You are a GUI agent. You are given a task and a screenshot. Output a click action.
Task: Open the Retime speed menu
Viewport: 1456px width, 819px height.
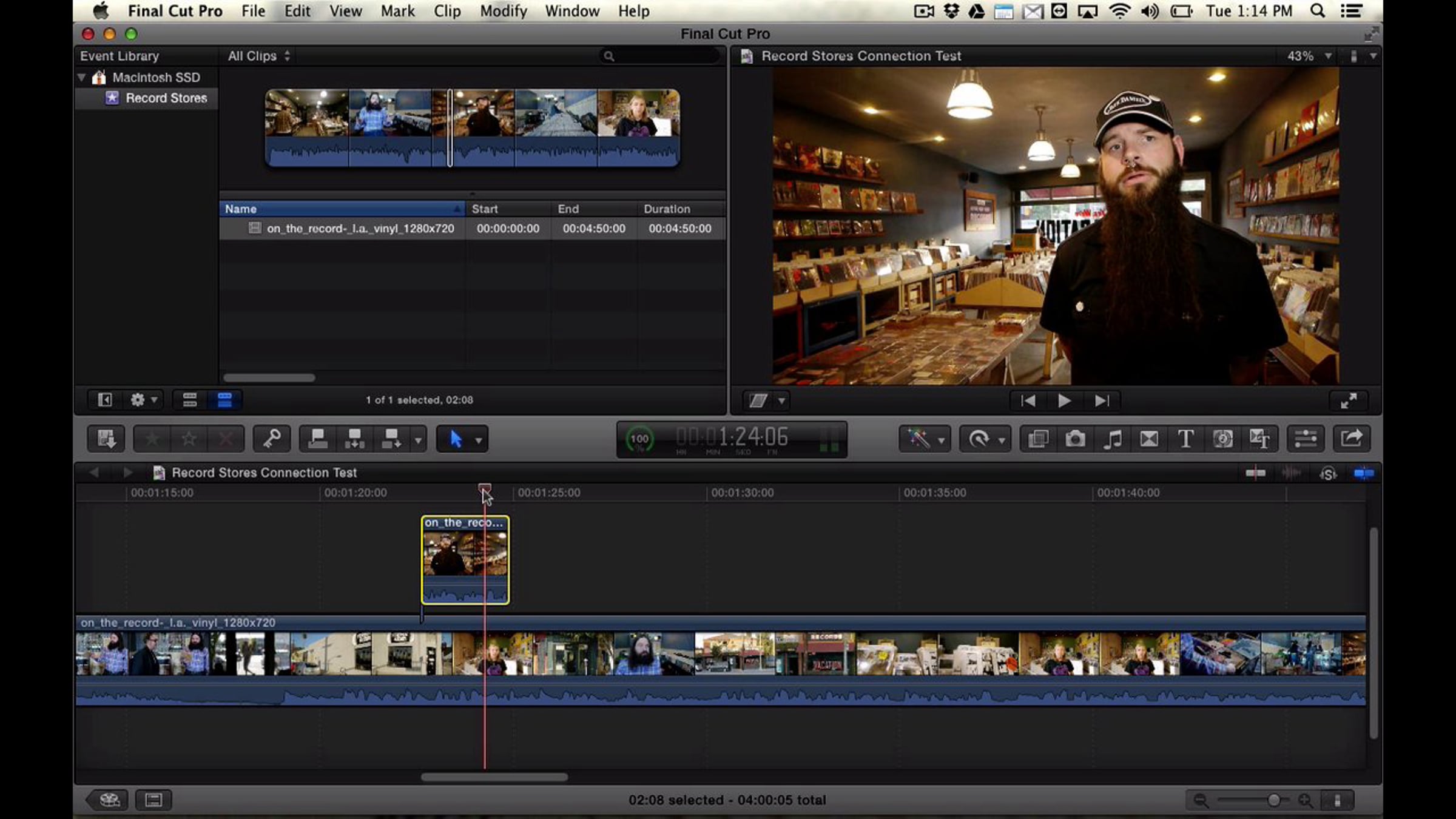(978, 439)
